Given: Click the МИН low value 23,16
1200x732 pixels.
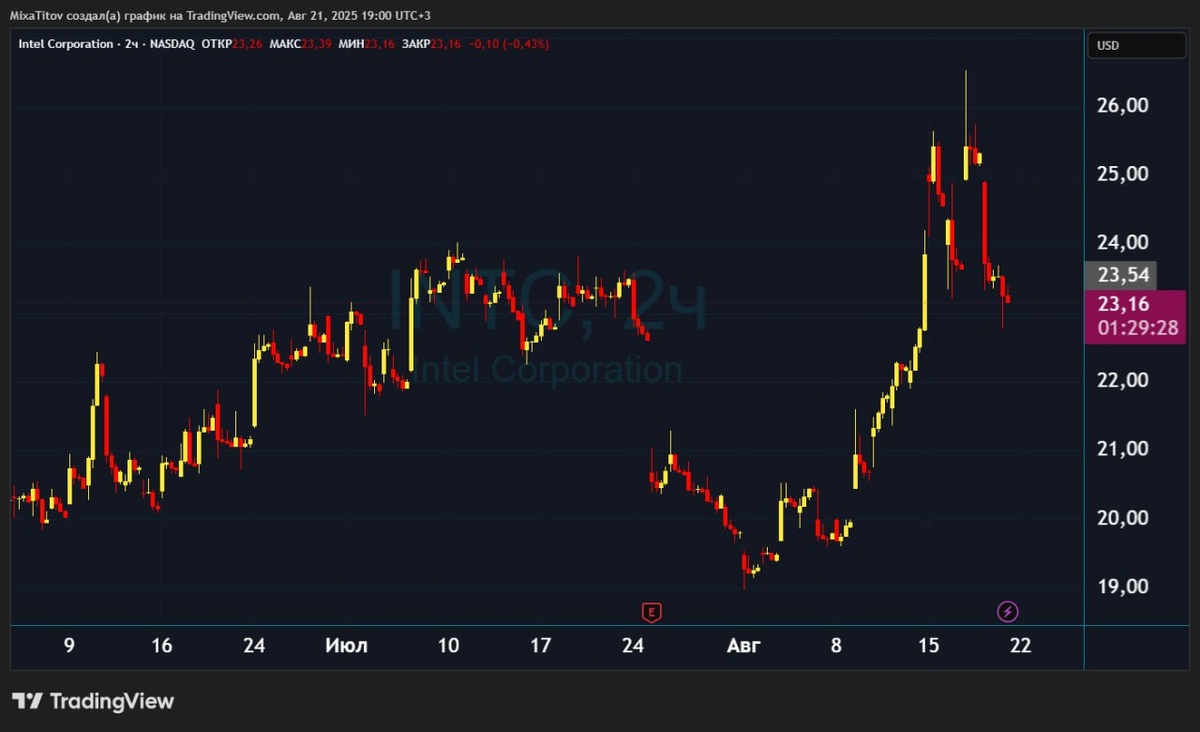Looking at the screenshot, I should [379, 44].
